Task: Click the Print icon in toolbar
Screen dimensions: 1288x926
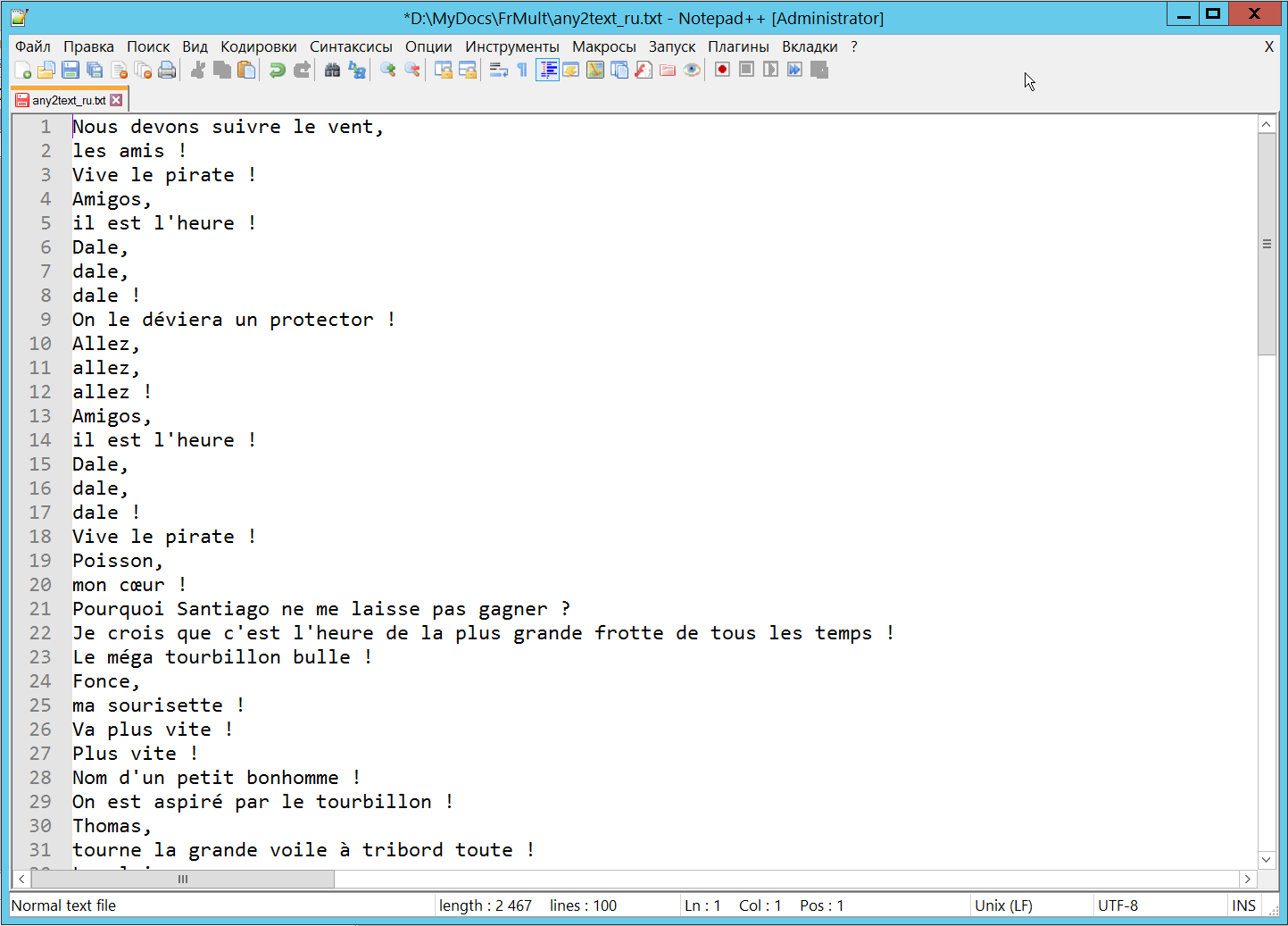Action: click(167, 70)
